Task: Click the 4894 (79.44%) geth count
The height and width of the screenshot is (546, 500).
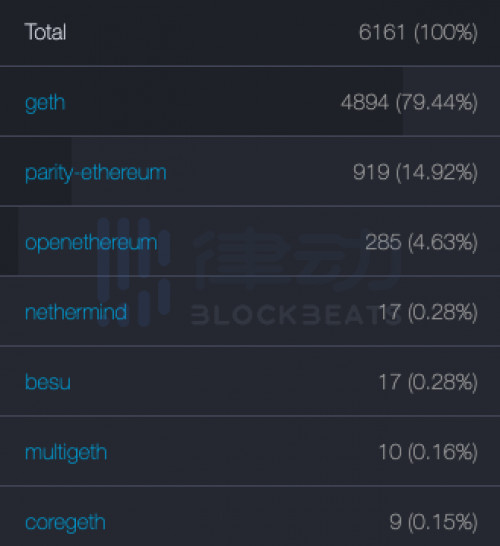Action: pyautogui.click(x=409, y=103)
